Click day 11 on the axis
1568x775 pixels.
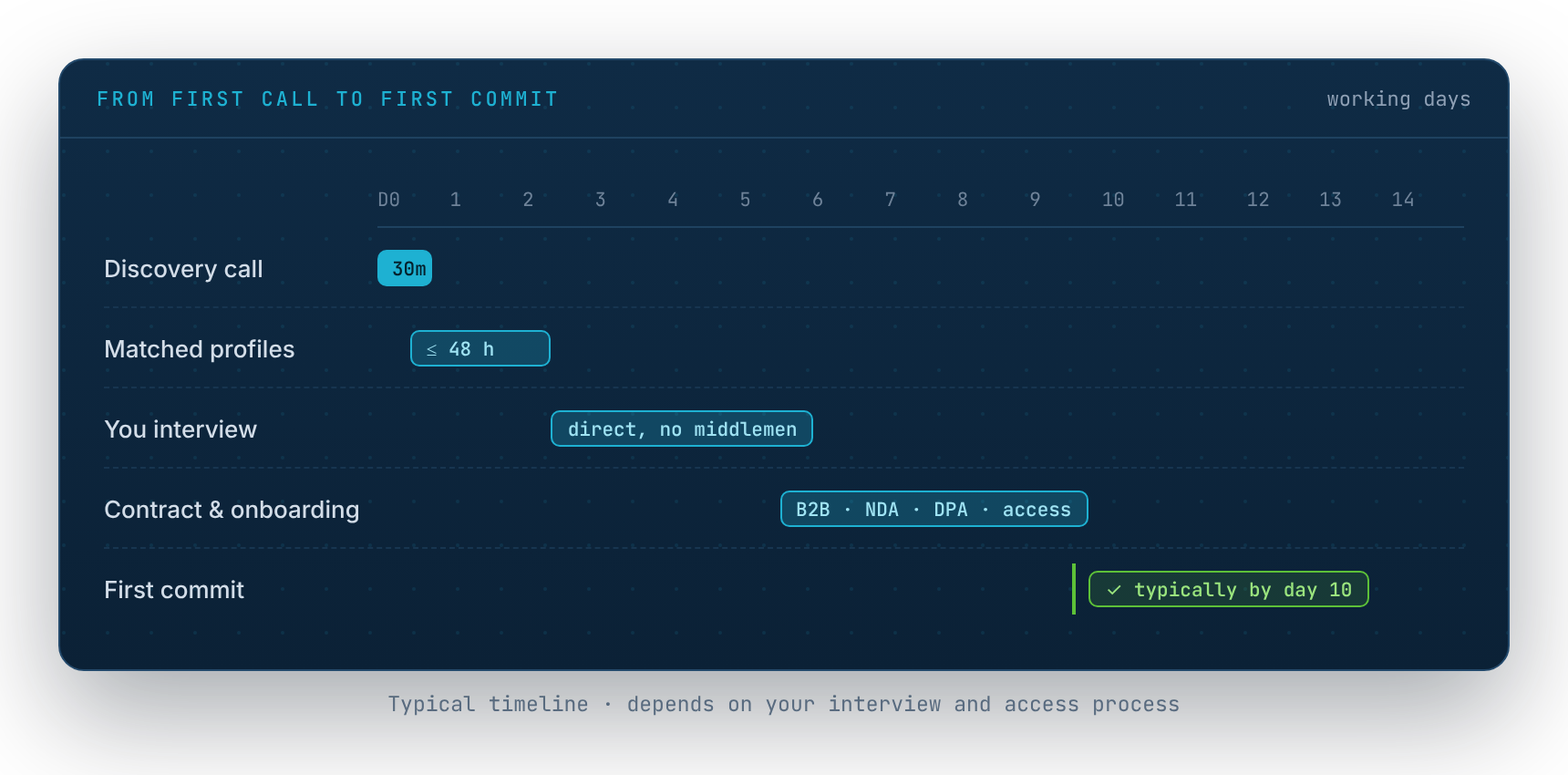tap(1186, 200)
